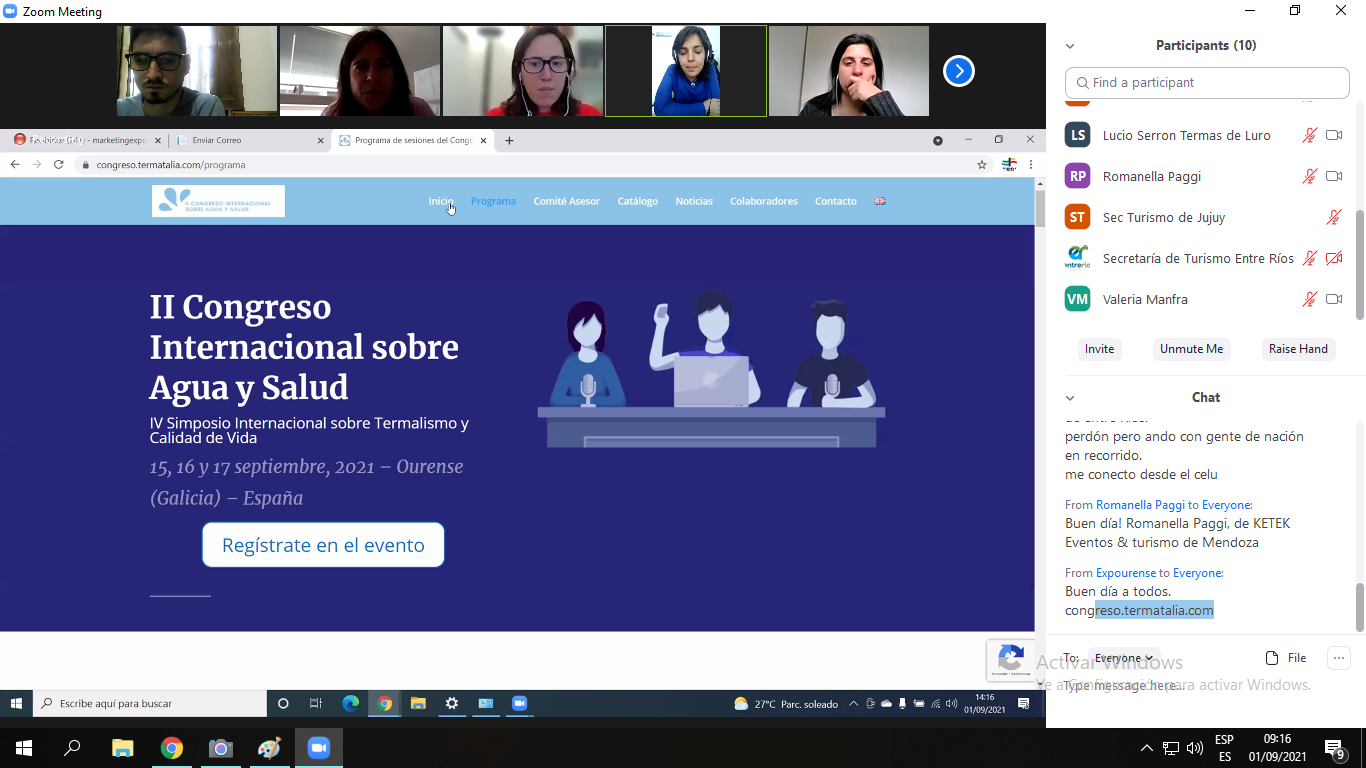Click Valeria Manfra's muted microphone icon
This screenshot has width=1366, height=768.
[1309, 299]
